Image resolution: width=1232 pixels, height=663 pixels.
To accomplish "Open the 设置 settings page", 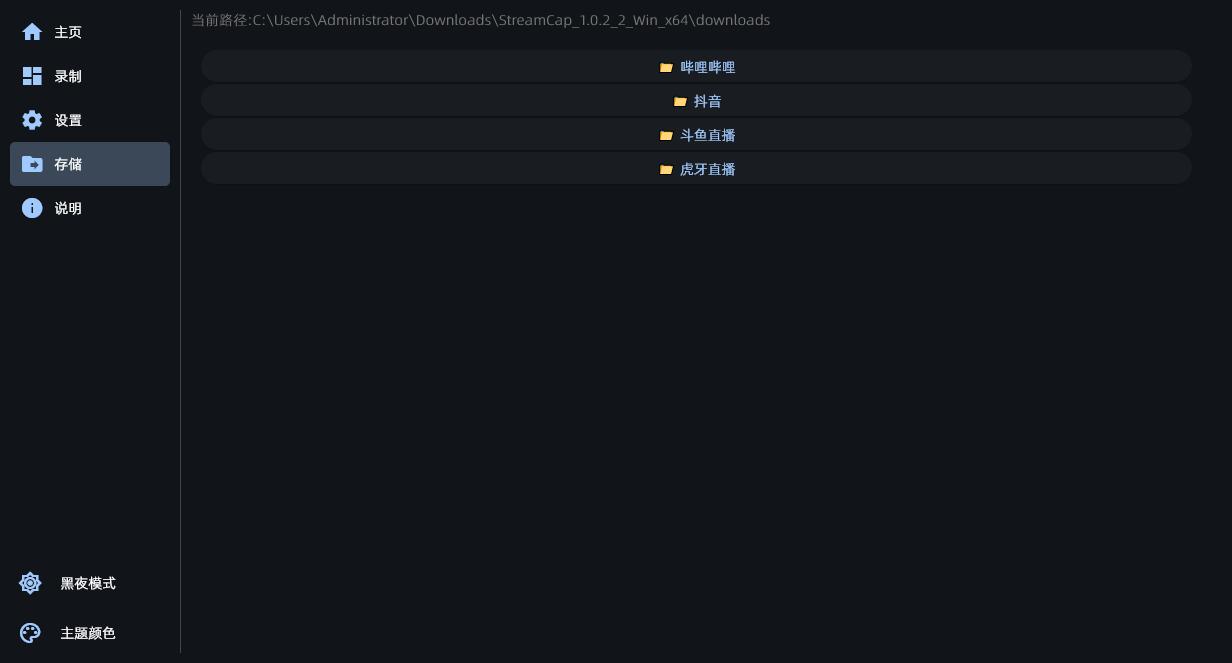I will [x=68, y=120].
